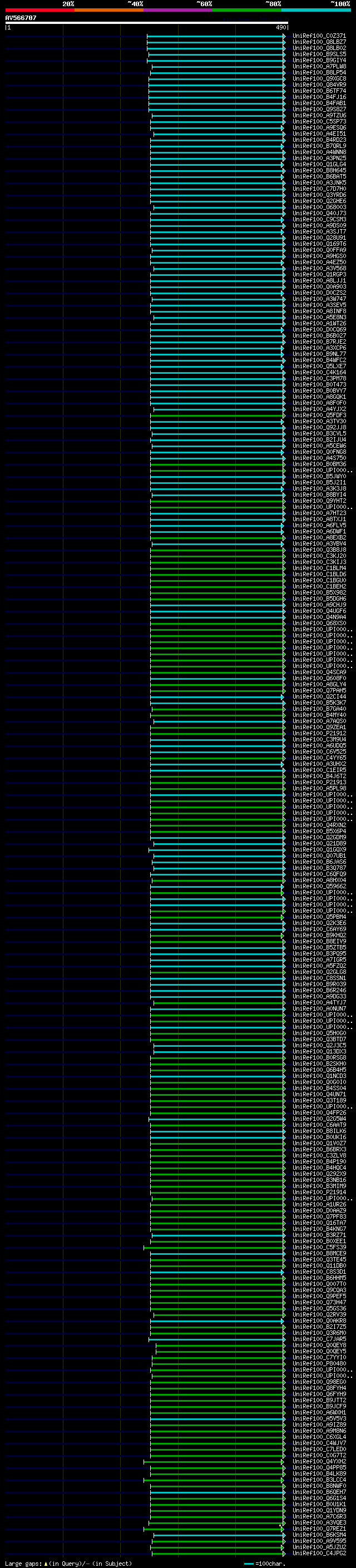Select label UniRef100_Q7REZ1
This screenshot has height=1568, width=356.
click(x=319, y=1529)
